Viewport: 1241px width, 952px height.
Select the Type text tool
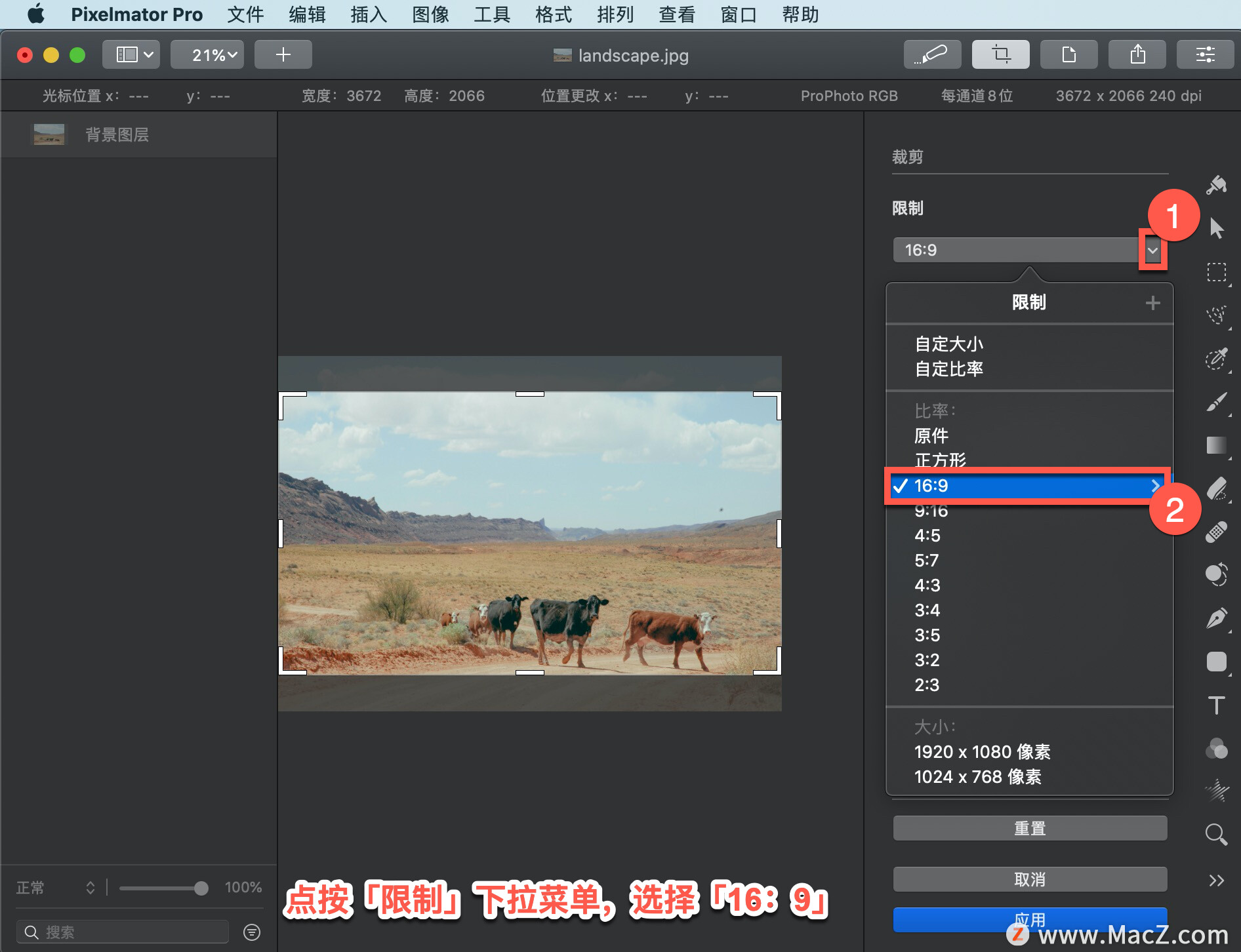click(x=1217, y=705)
